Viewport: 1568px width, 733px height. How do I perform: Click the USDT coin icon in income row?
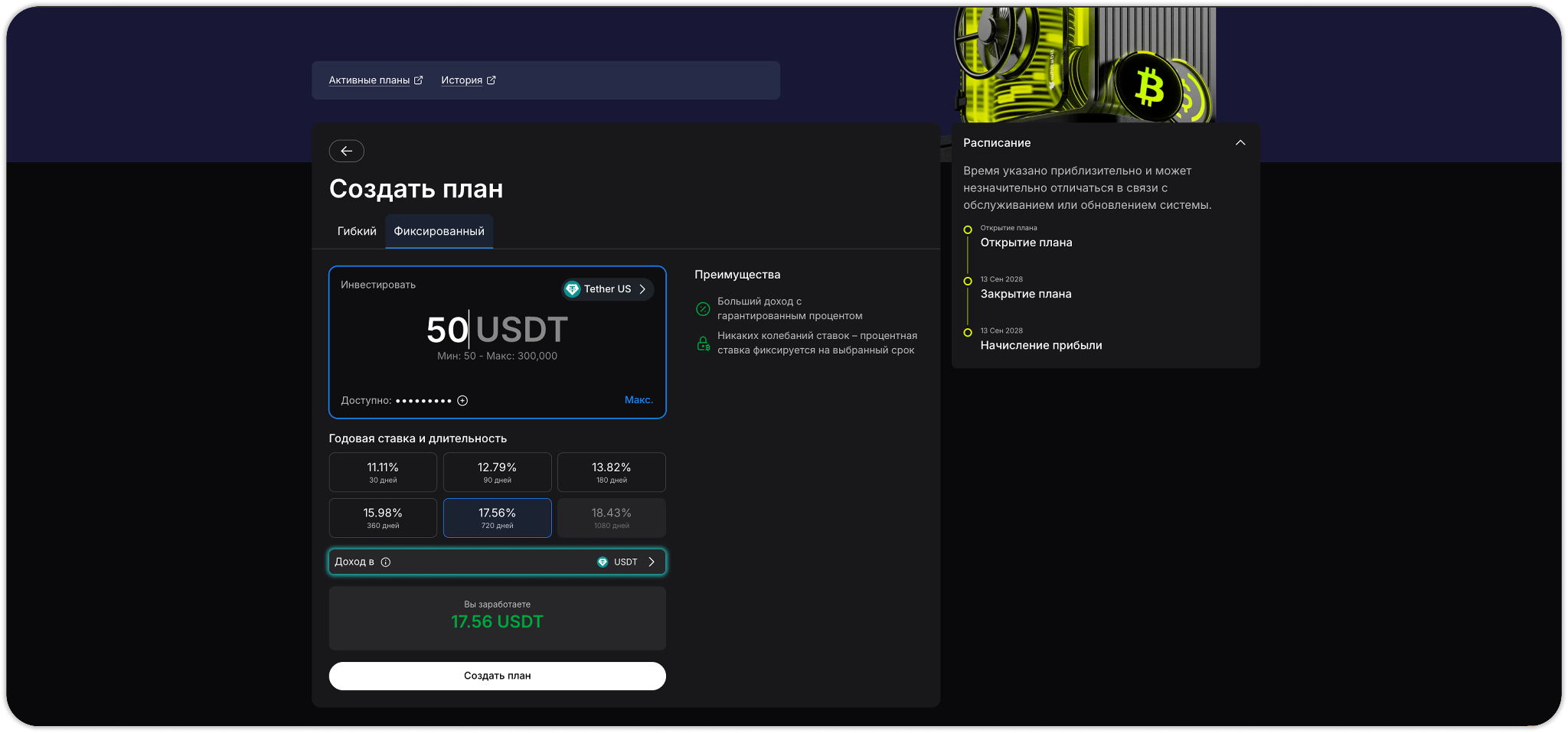click(x=603, y=562)
